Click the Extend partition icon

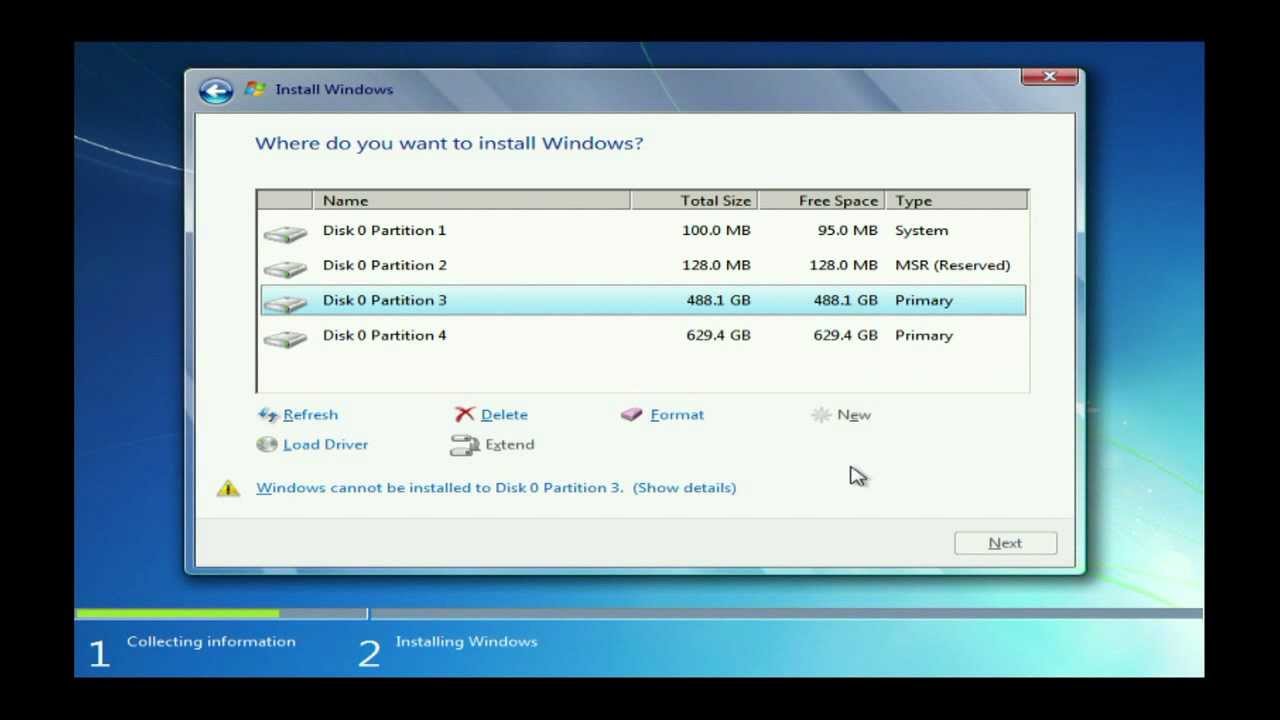465,445
